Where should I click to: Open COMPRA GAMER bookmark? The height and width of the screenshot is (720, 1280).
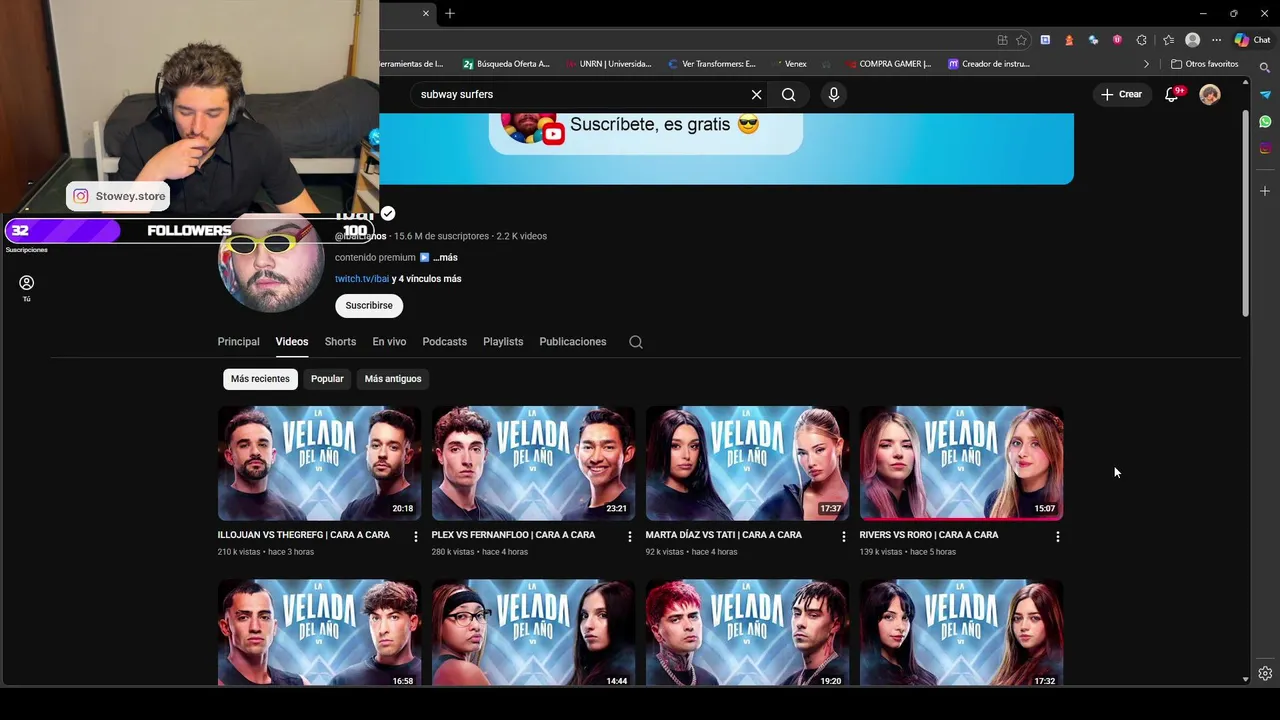point(888,64)
